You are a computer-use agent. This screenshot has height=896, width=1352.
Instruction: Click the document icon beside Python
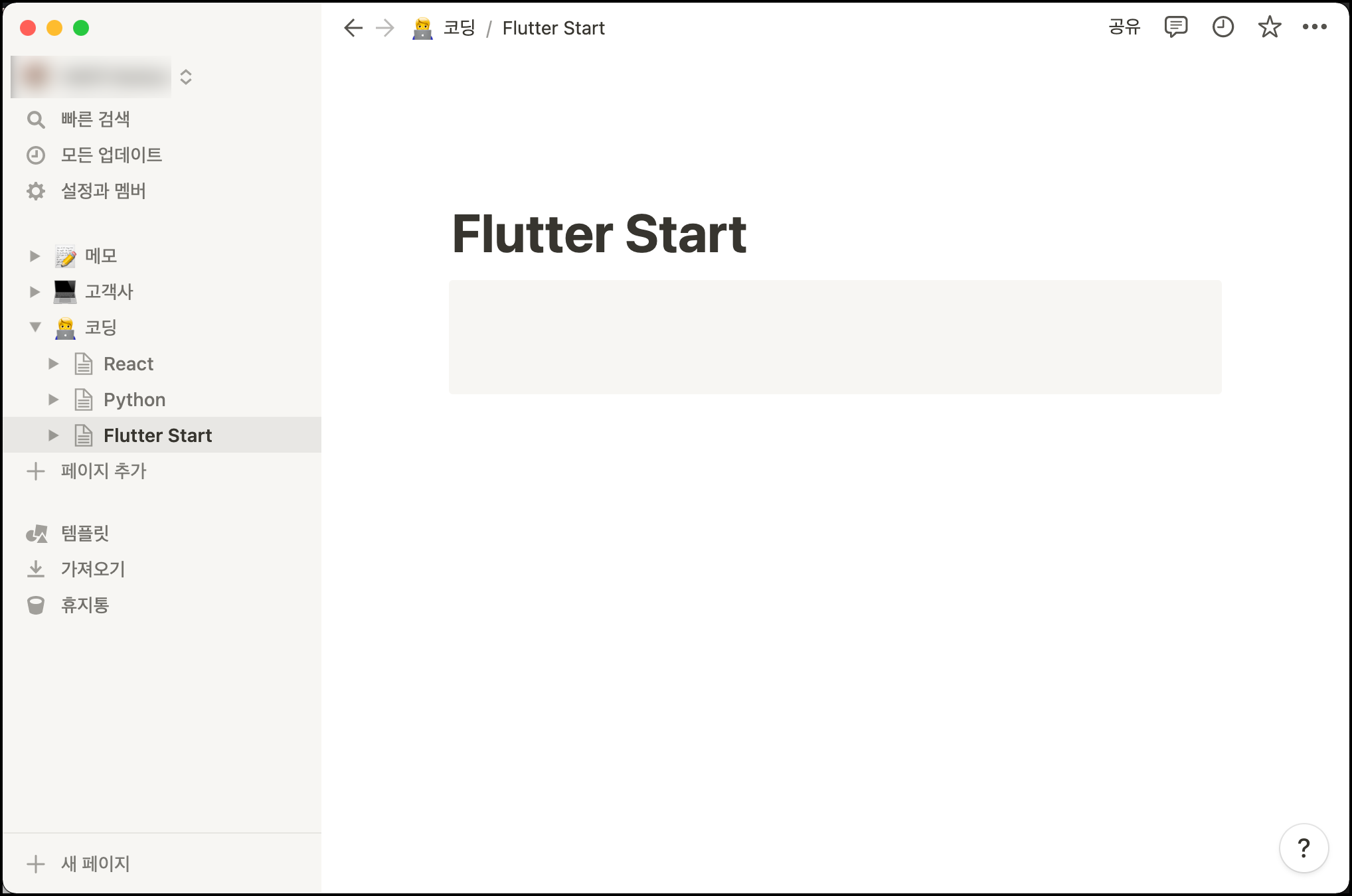tap(84, 400)
